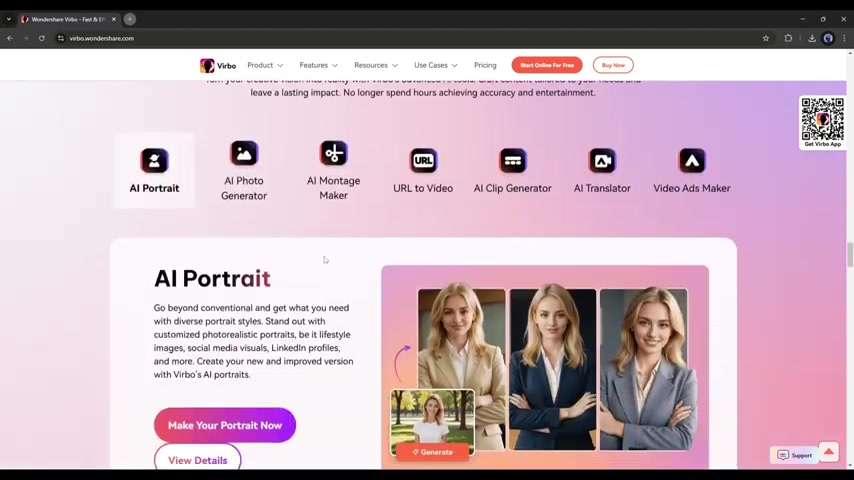Go forward in browser history
This screenshot has width=854, height=480.
(26, 38)
